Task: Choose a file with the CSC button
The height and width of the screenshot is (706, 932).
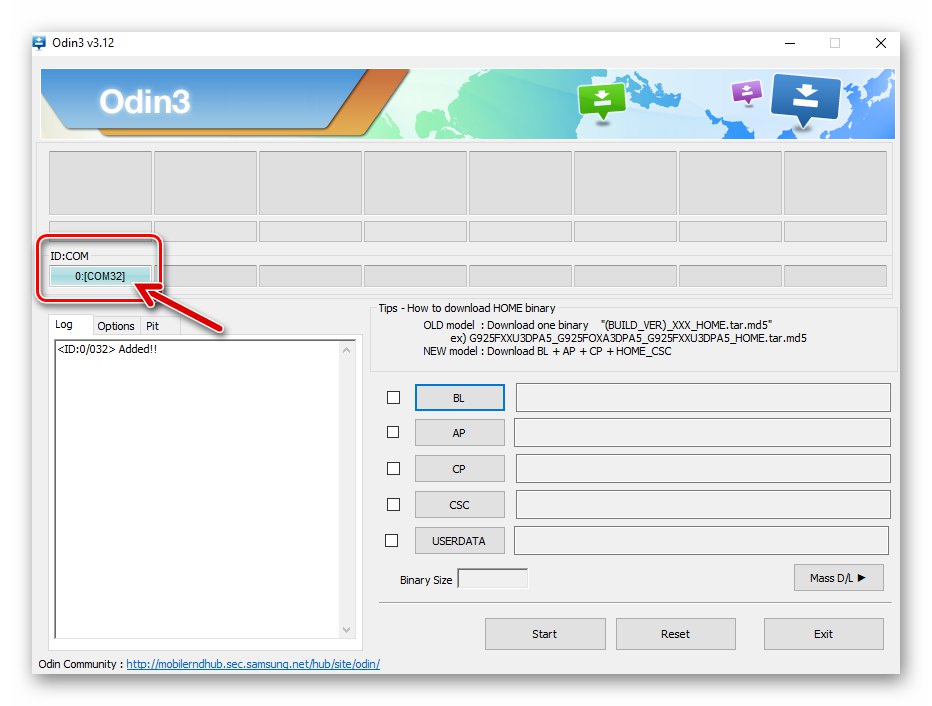Action: point(459,505)
